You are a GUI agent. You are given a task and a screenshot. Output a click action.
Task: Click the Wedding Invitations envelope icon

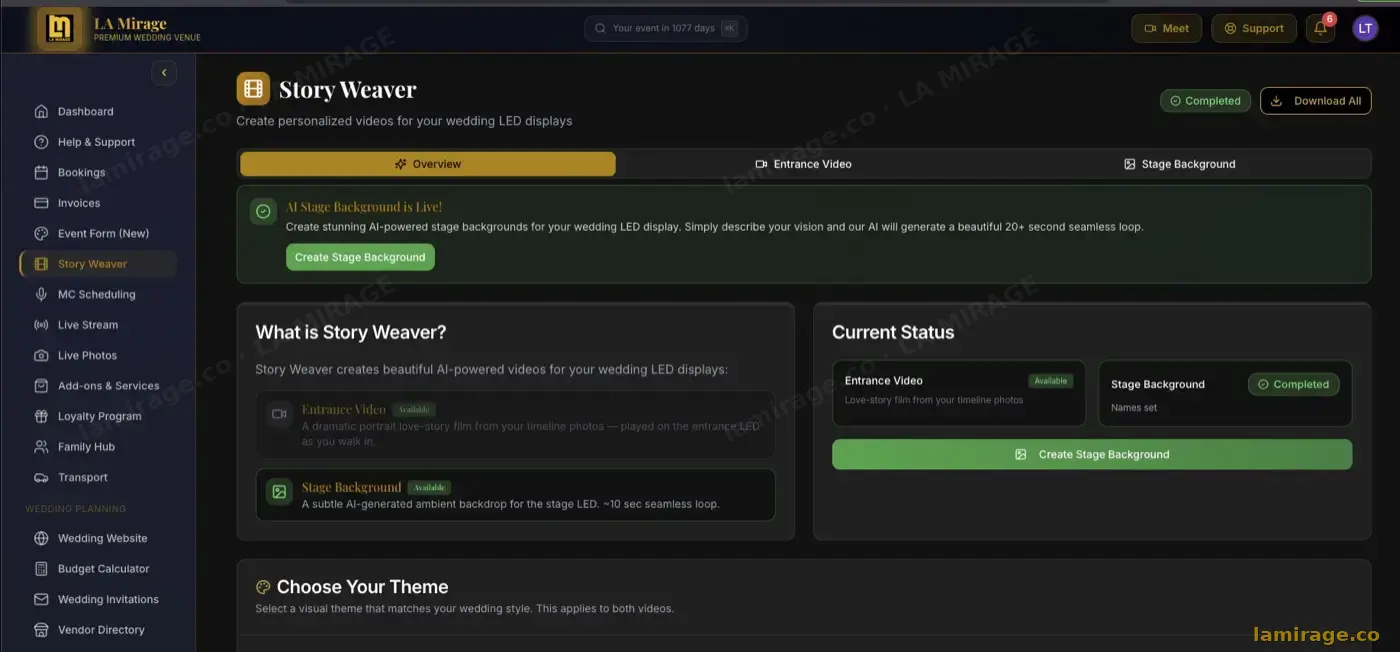41,599
